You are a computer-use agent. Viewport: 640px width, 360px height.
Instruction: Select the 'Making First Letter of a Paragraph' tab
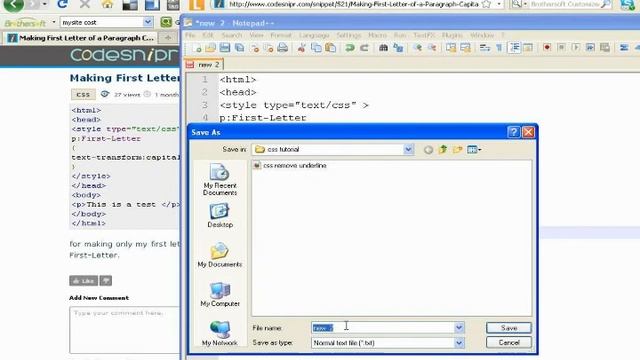(81, 38)
